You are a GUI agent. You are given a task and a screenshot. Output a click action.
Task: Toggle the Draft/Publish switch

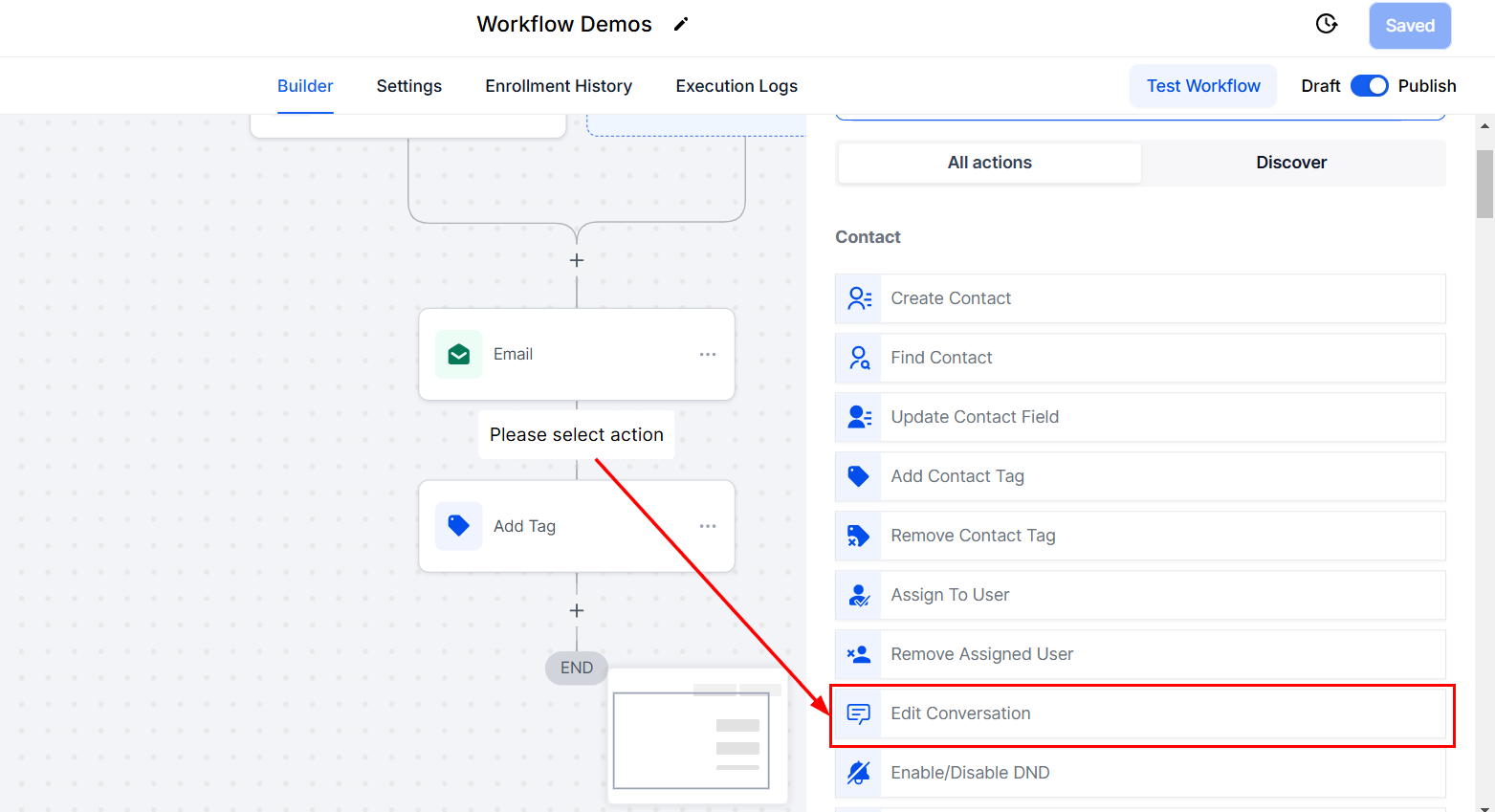pos(1369,86)
